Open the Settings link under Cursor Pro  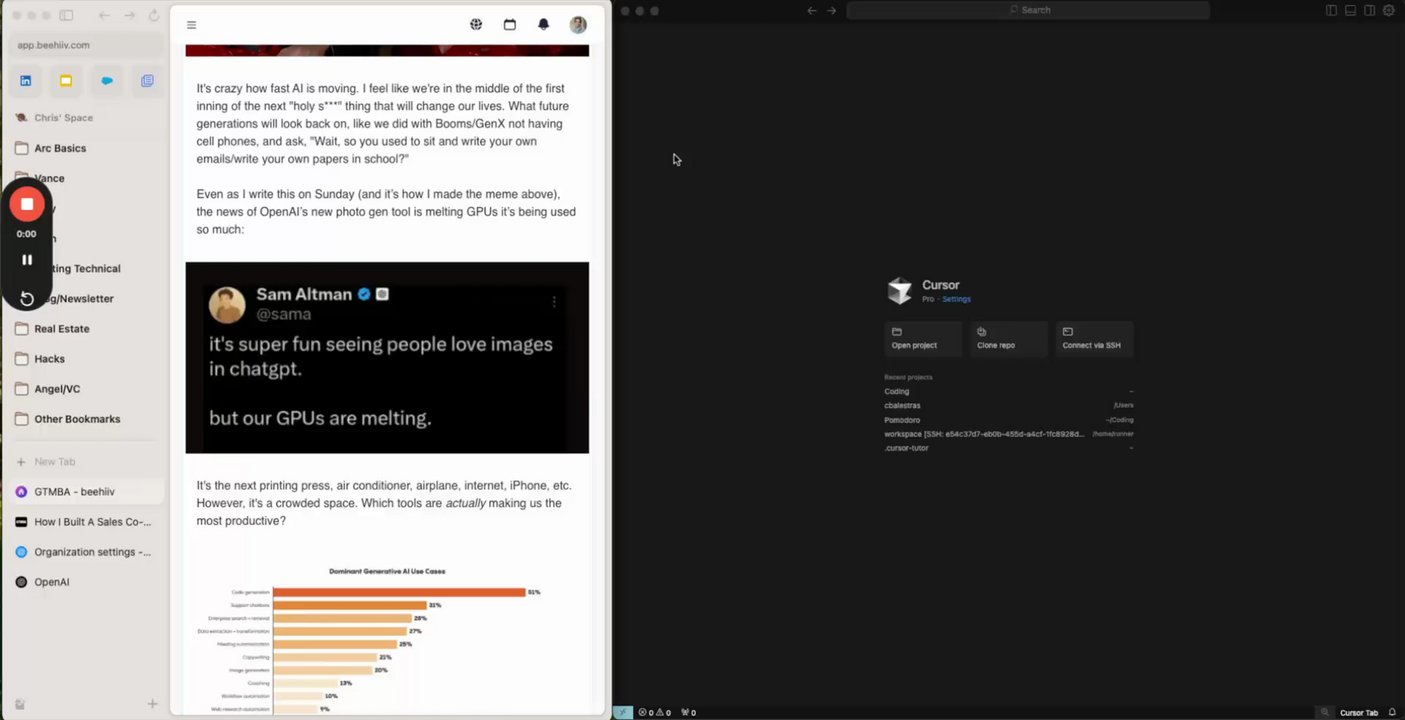click(956, 299)
